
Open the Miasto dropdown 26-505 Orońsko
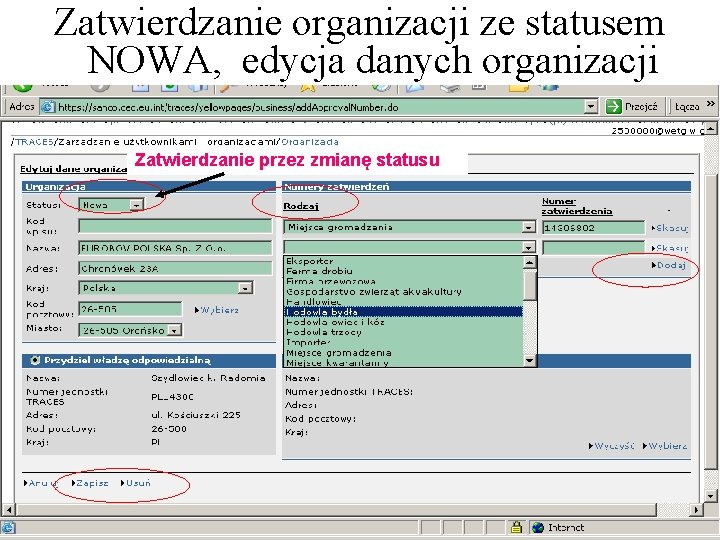click(x=174, y=330)
